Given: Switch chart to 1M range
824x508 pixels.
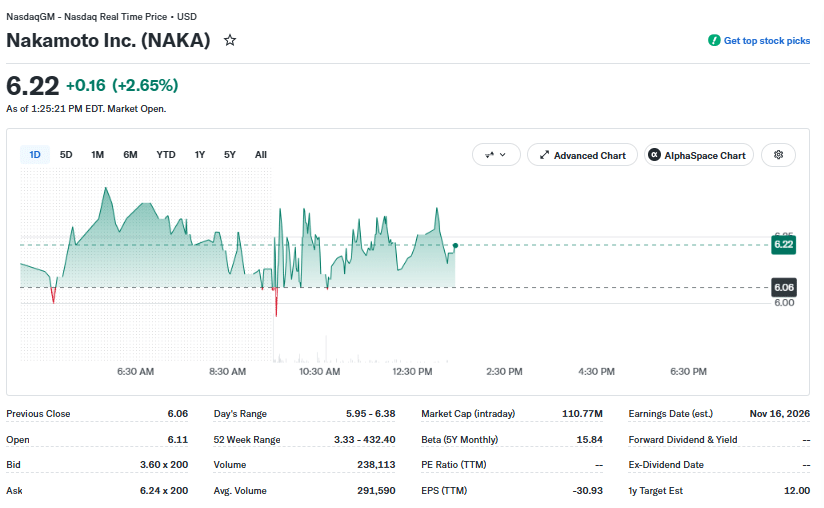Looking at the screenshot, I should 97,154.
